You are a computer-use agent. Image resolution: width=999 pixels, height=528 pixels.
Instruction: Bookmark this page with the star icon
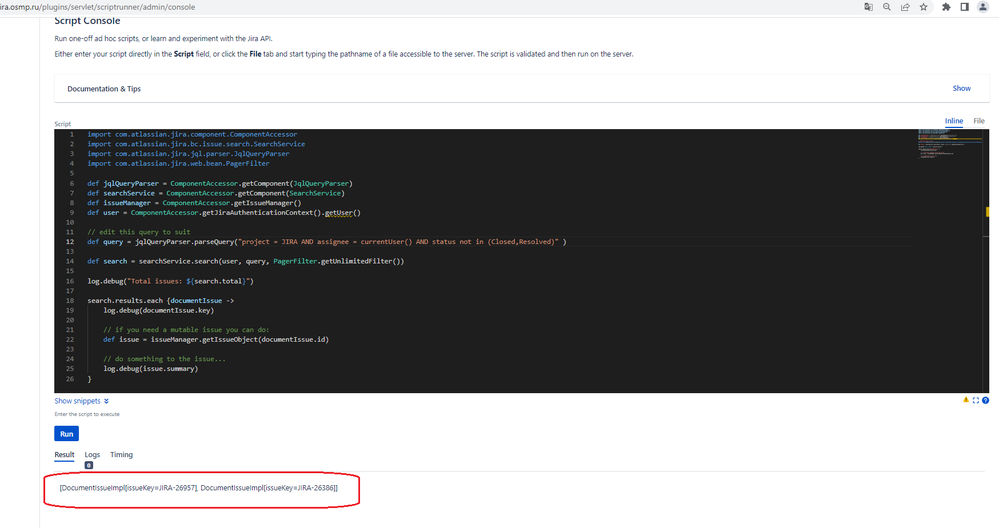tap(923, 7)
